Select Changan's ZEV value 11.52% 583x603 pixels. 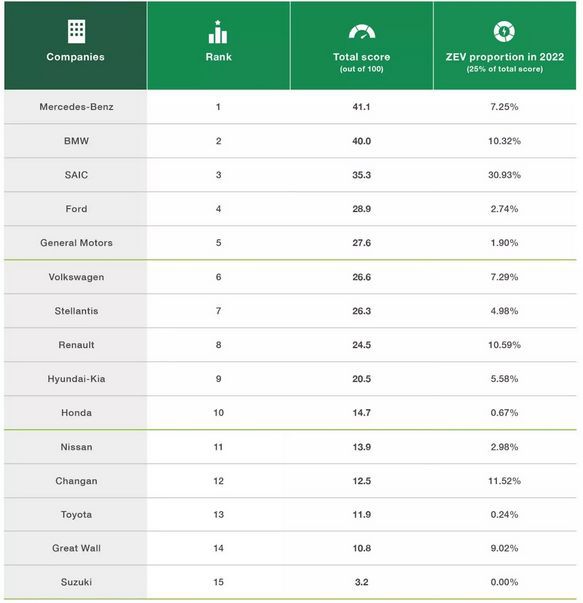504,481
